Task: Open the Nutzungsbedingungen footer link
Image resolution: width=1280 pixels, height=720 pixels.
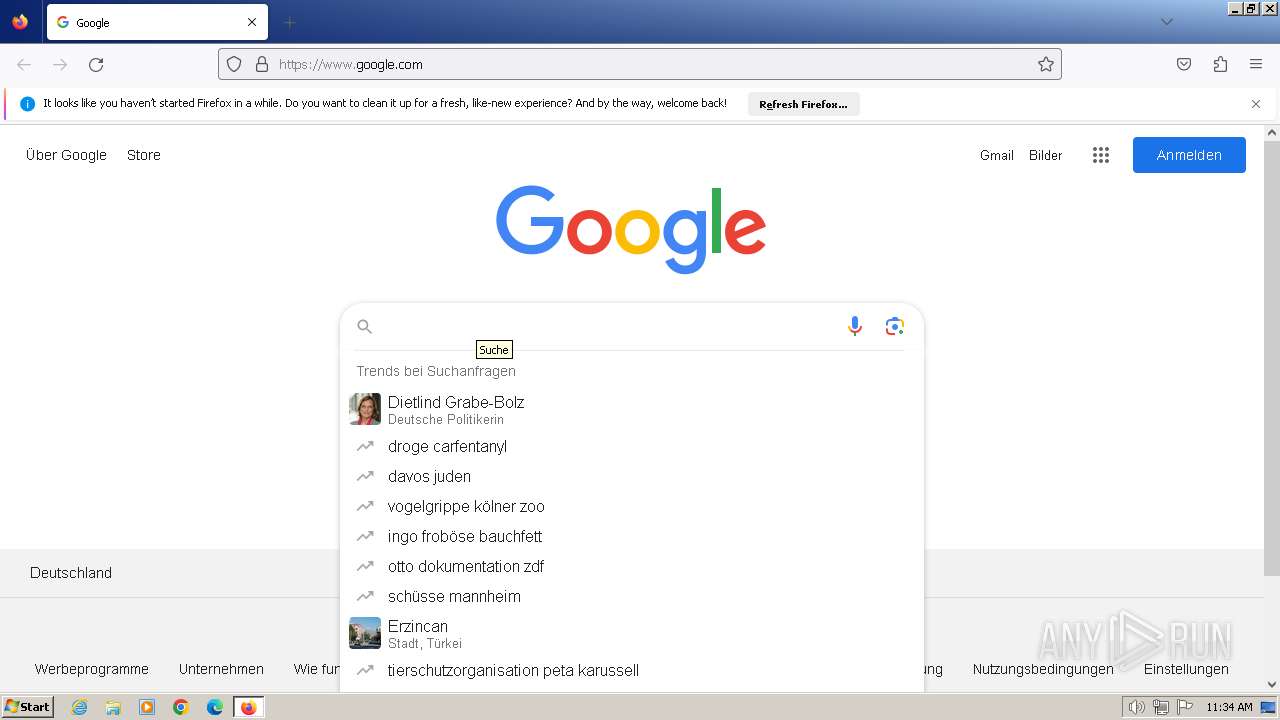Action: pos(1043,669)
